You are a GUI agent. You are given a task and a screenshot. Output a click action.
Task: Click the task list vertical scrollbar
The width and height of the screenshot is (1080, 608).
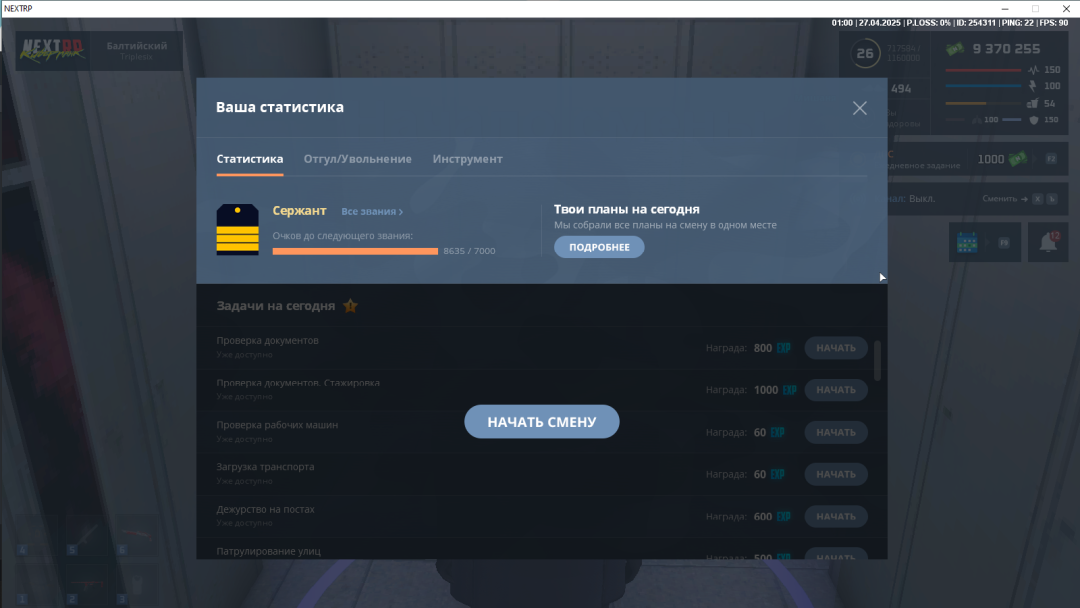coord(878,360)
